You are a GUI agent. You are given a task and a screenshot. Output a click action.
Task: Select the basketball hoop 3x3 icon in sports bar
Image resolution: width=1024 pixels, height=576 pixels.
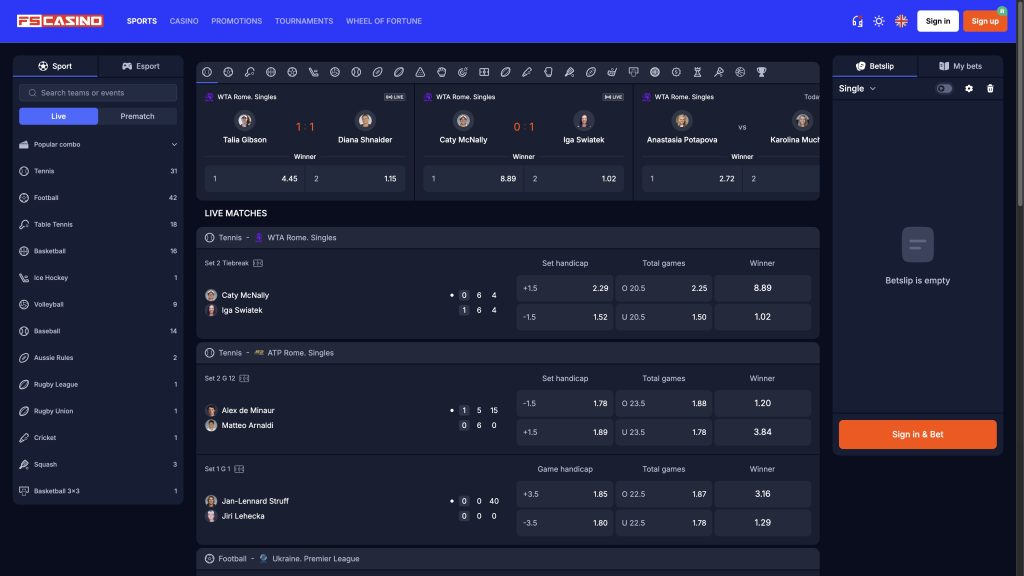(x=633, y=72)
